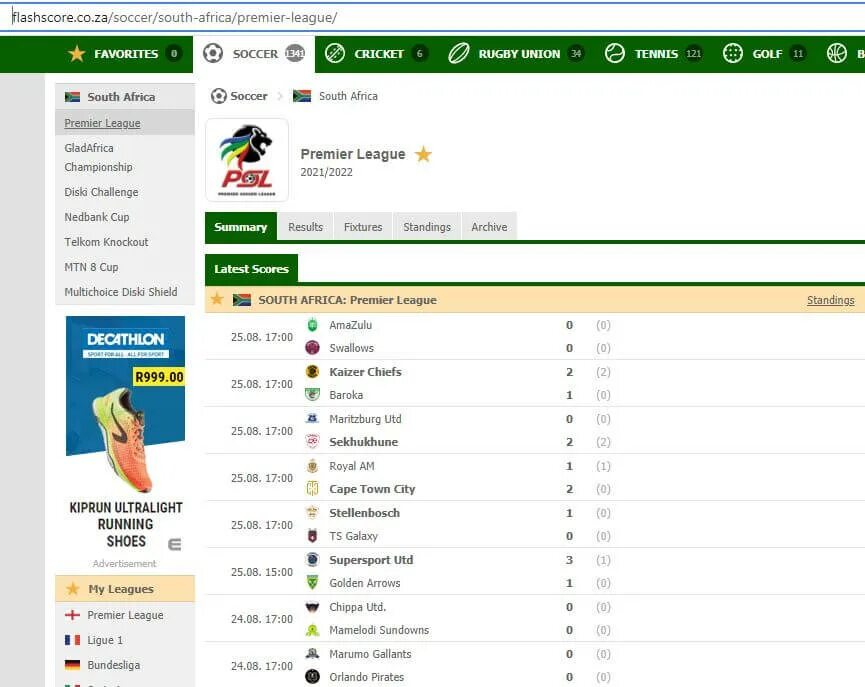This screenshot has height=687, width=865.
Task: Switch to the Fixtures tab
Action: [x=363, y=227]
